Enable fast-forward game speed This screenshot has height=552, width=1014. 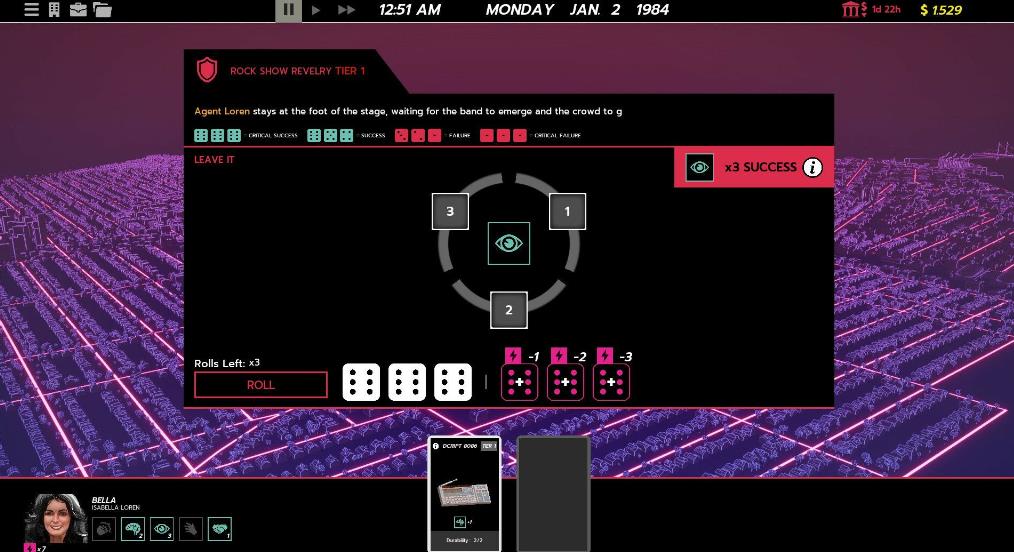point(346,10)
